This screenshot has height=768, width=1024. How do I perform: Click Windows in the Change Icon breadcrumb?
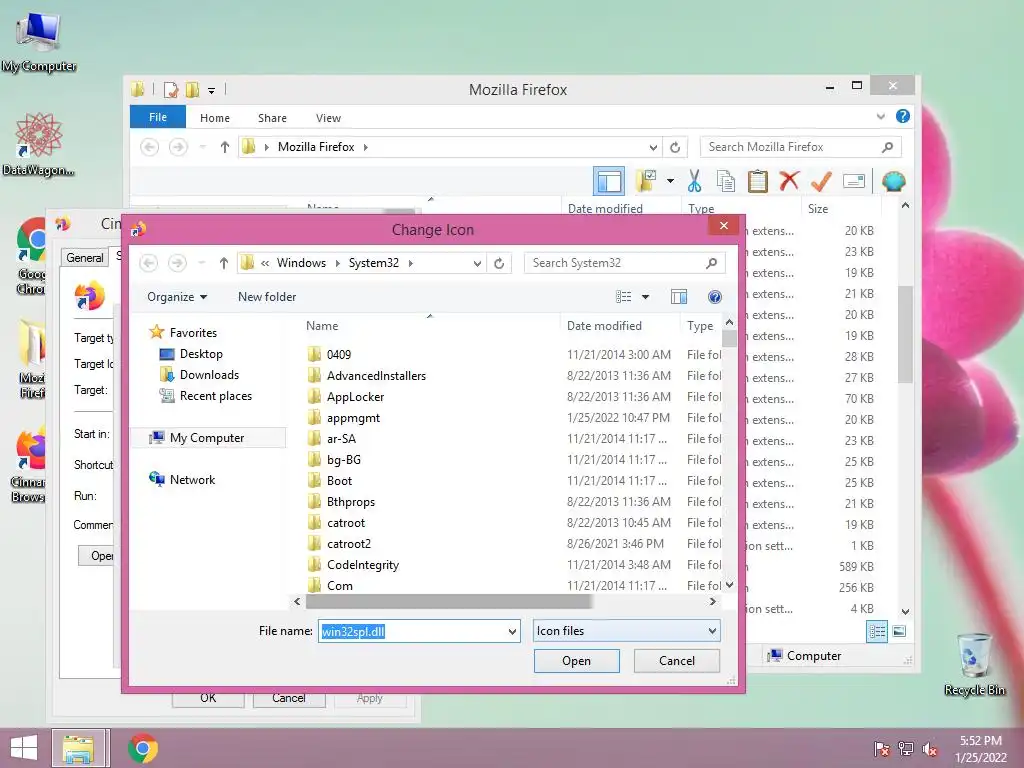(301, 263)
